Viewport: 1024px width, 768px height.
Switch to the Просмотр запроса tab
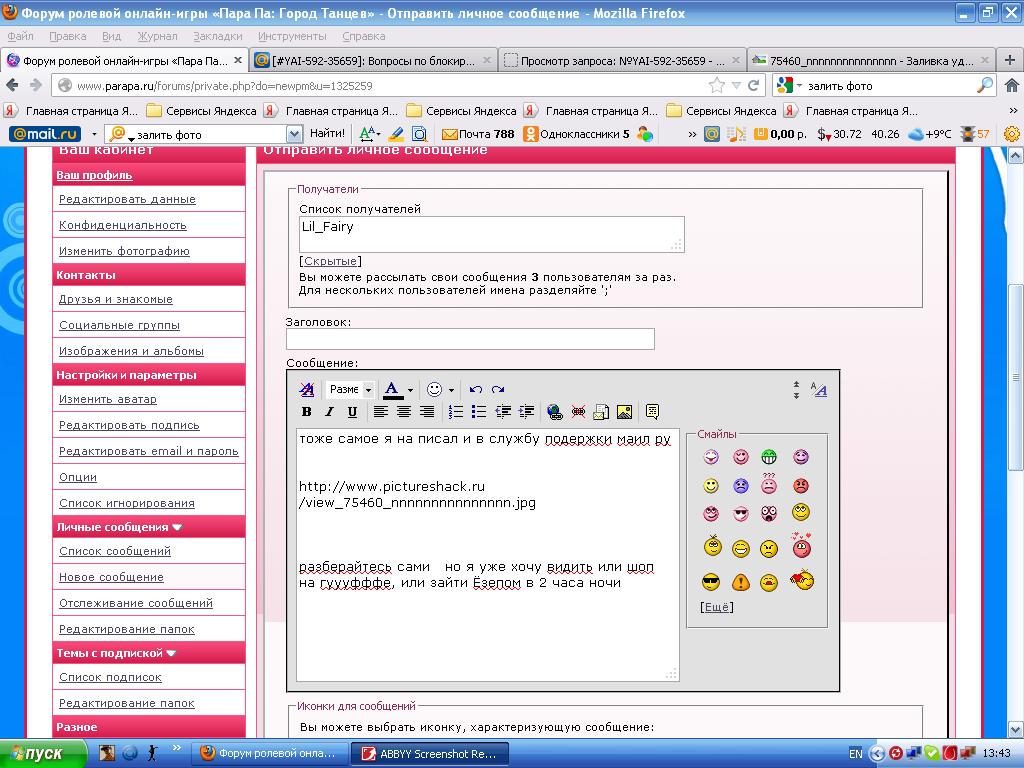tap(623, 61)
